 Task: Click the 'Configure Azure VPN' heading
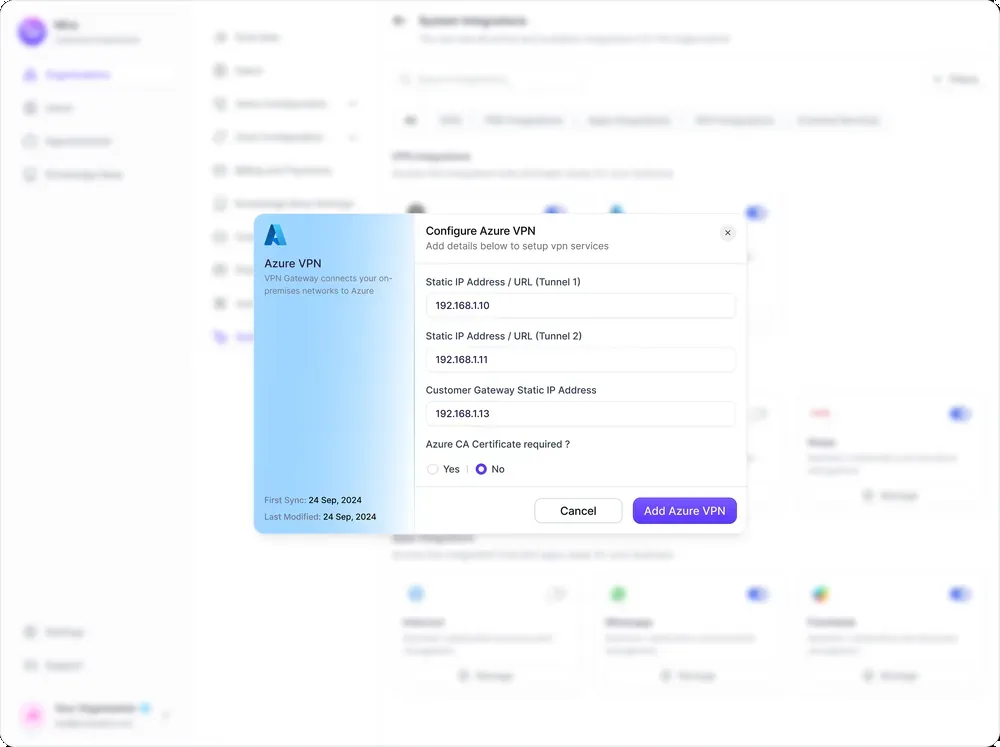click(480, 231)
